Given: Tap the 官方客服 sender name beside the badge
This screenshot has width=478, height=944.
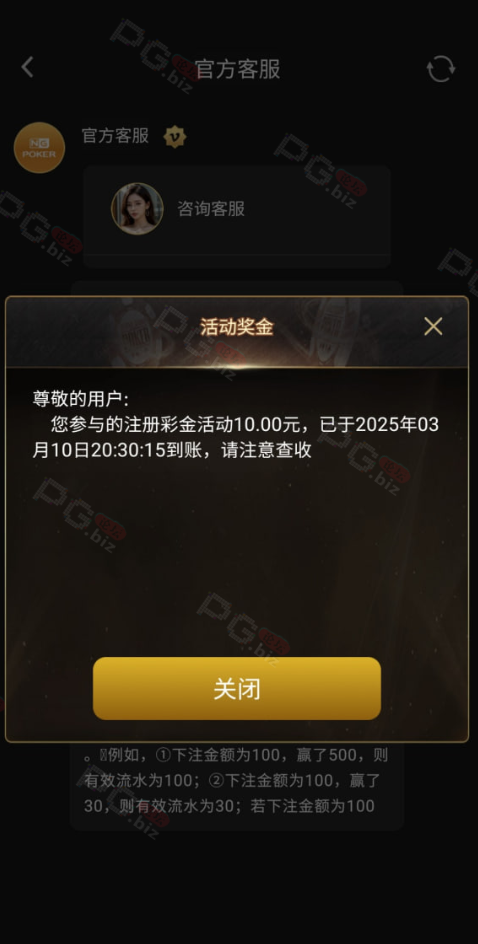Looking at the screenshot, I should coord(115,135).
